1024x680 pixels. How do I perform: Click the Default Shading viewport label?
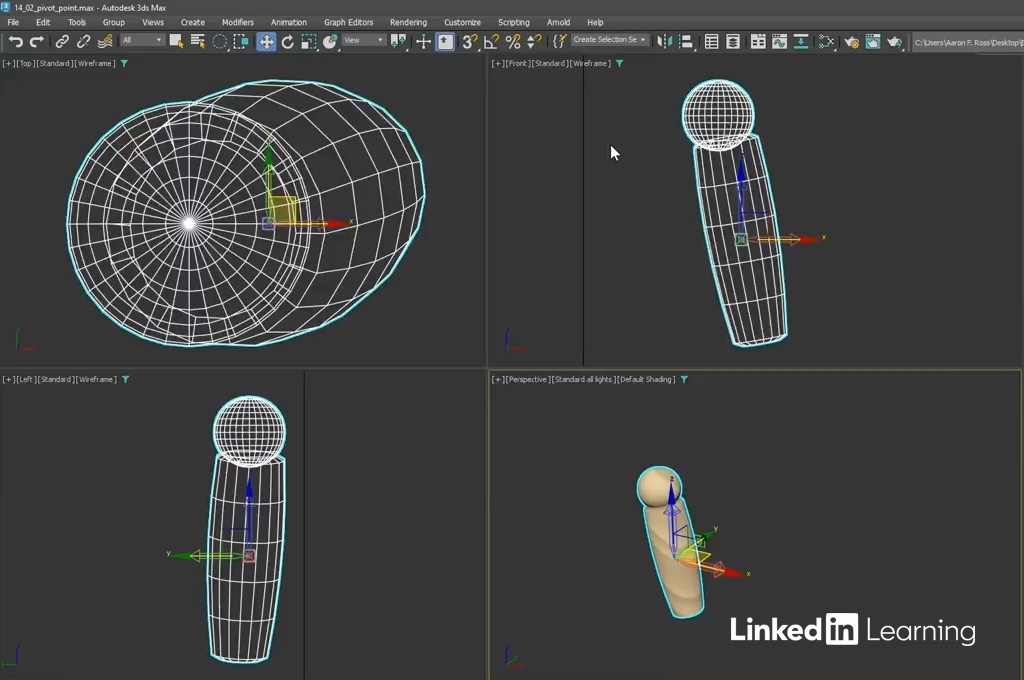645,380
